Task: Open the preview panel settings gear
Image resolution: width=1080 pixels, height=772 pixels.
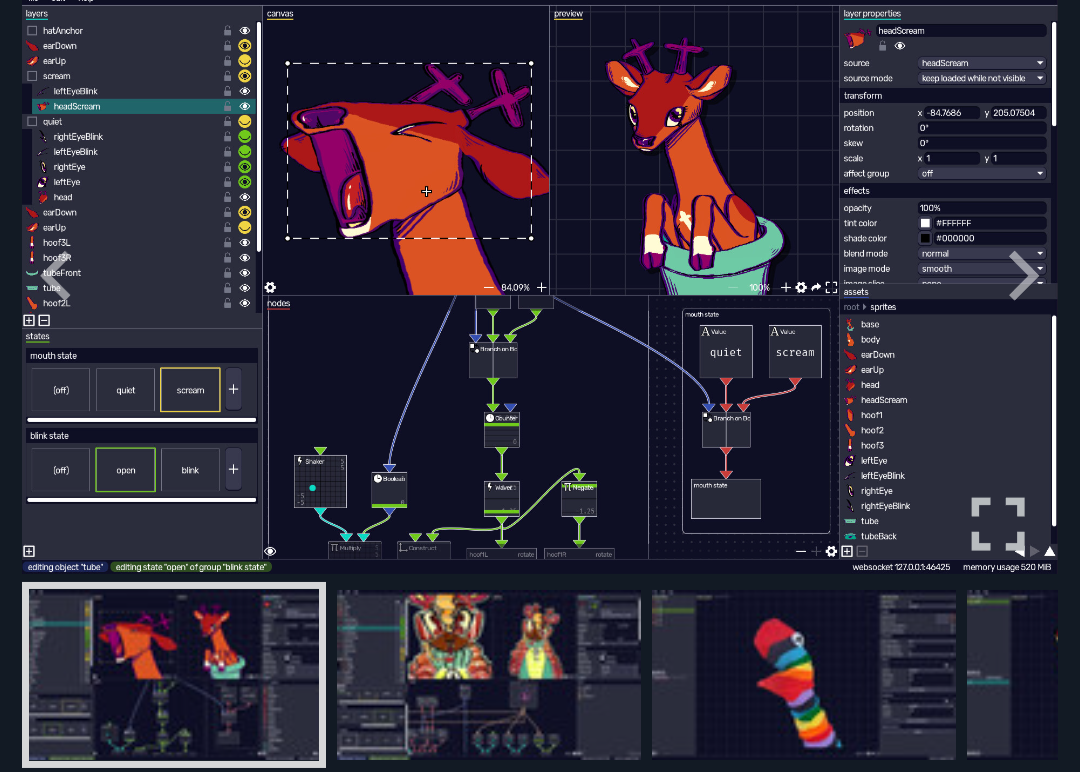Action: point(801,287)
